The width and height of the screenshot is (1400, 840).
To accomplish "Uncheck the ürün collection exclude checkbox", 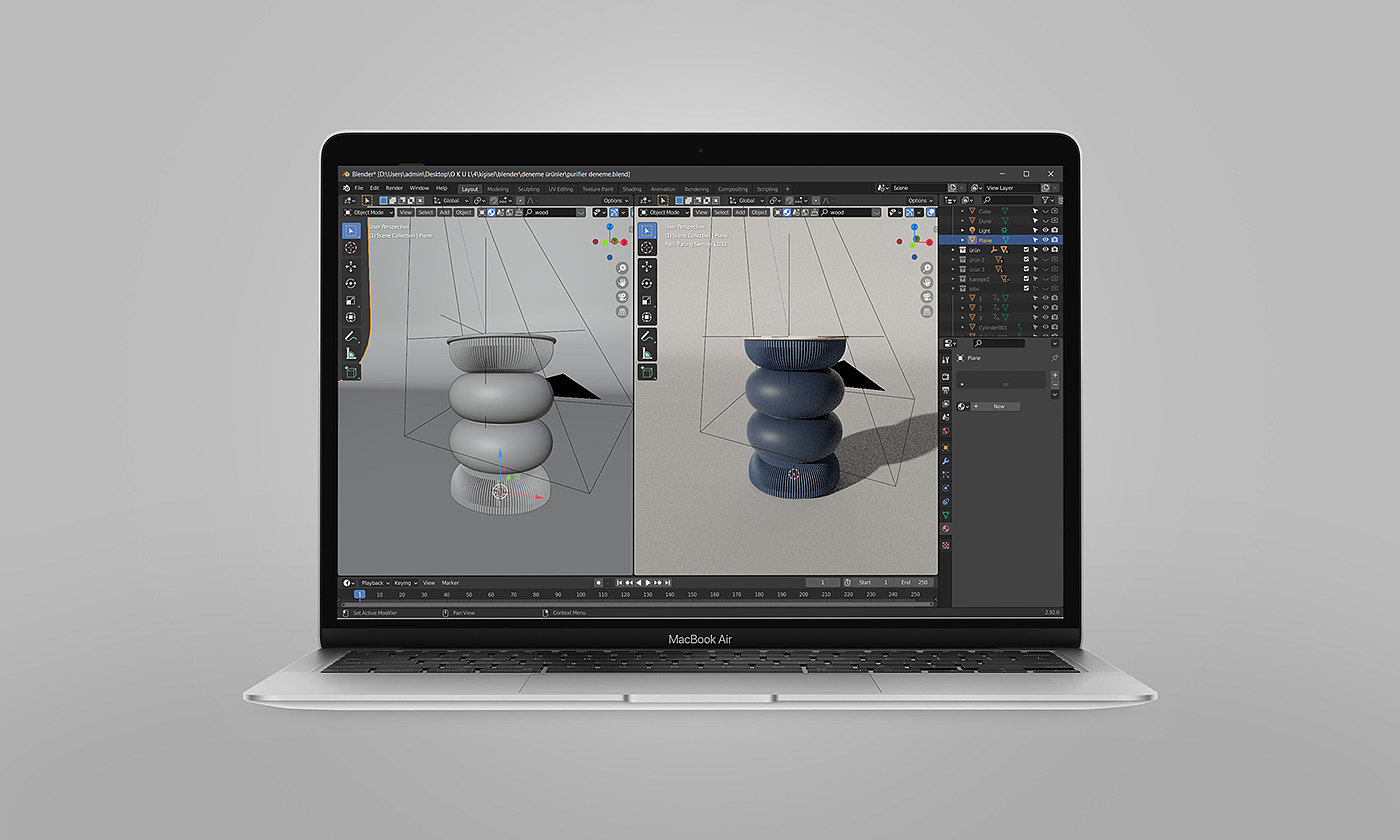I will pos(1026,250).
